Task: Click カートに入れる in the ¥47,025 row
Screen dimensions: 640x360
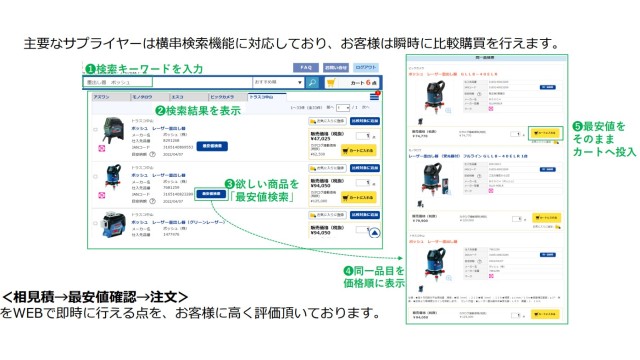Action: (358, 151)
